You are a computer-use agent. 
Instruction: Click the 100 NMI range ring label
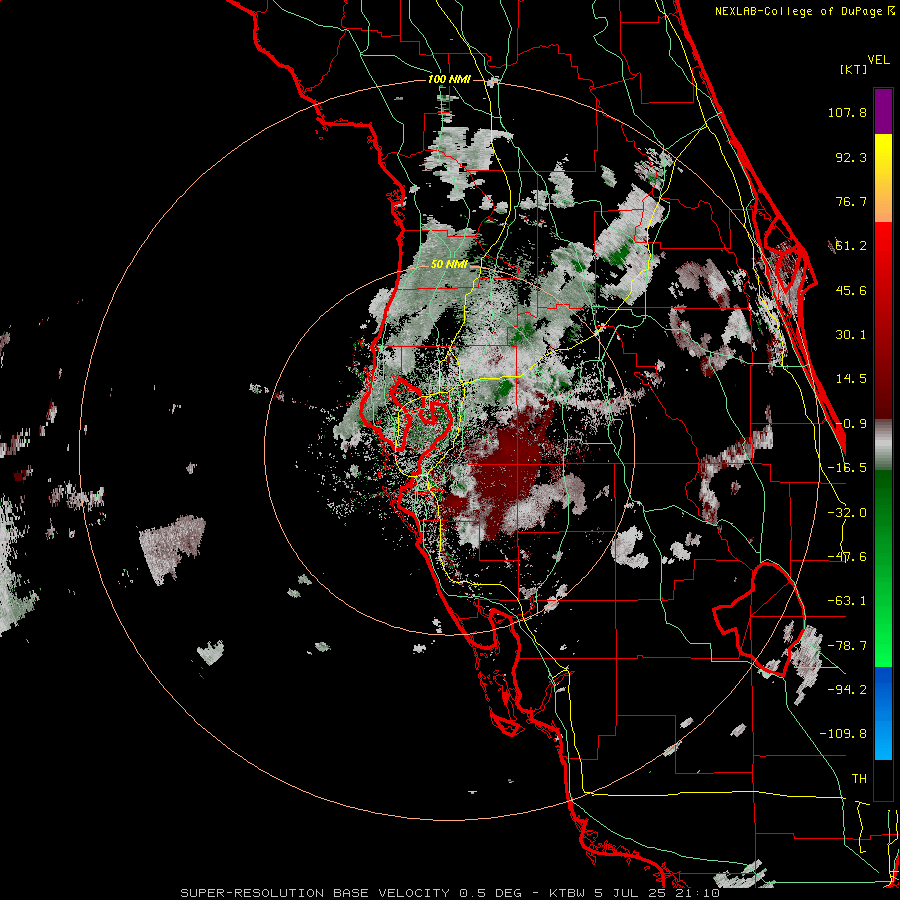click(449, 79)
